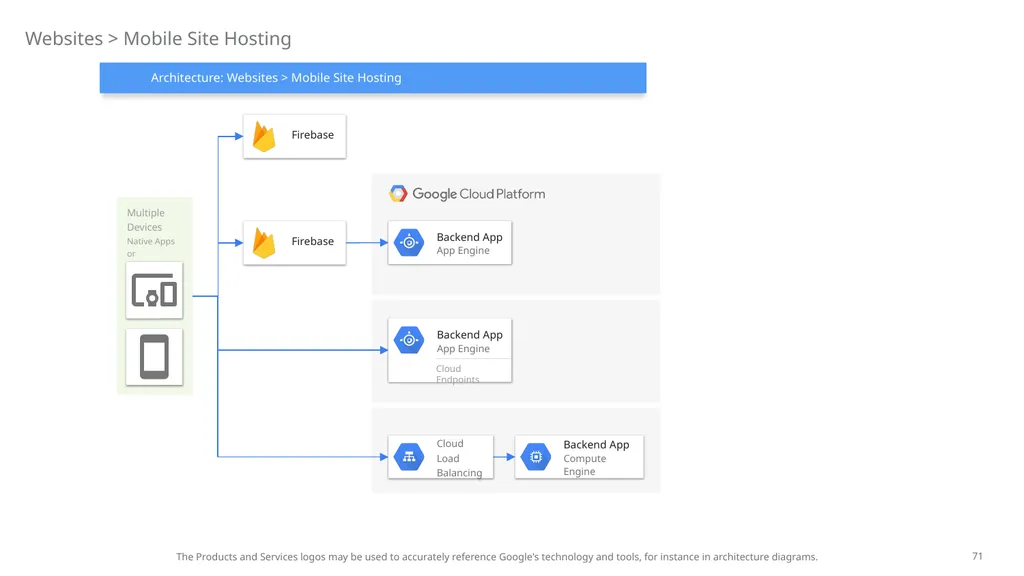Click the tablet device icon tile

154,357
